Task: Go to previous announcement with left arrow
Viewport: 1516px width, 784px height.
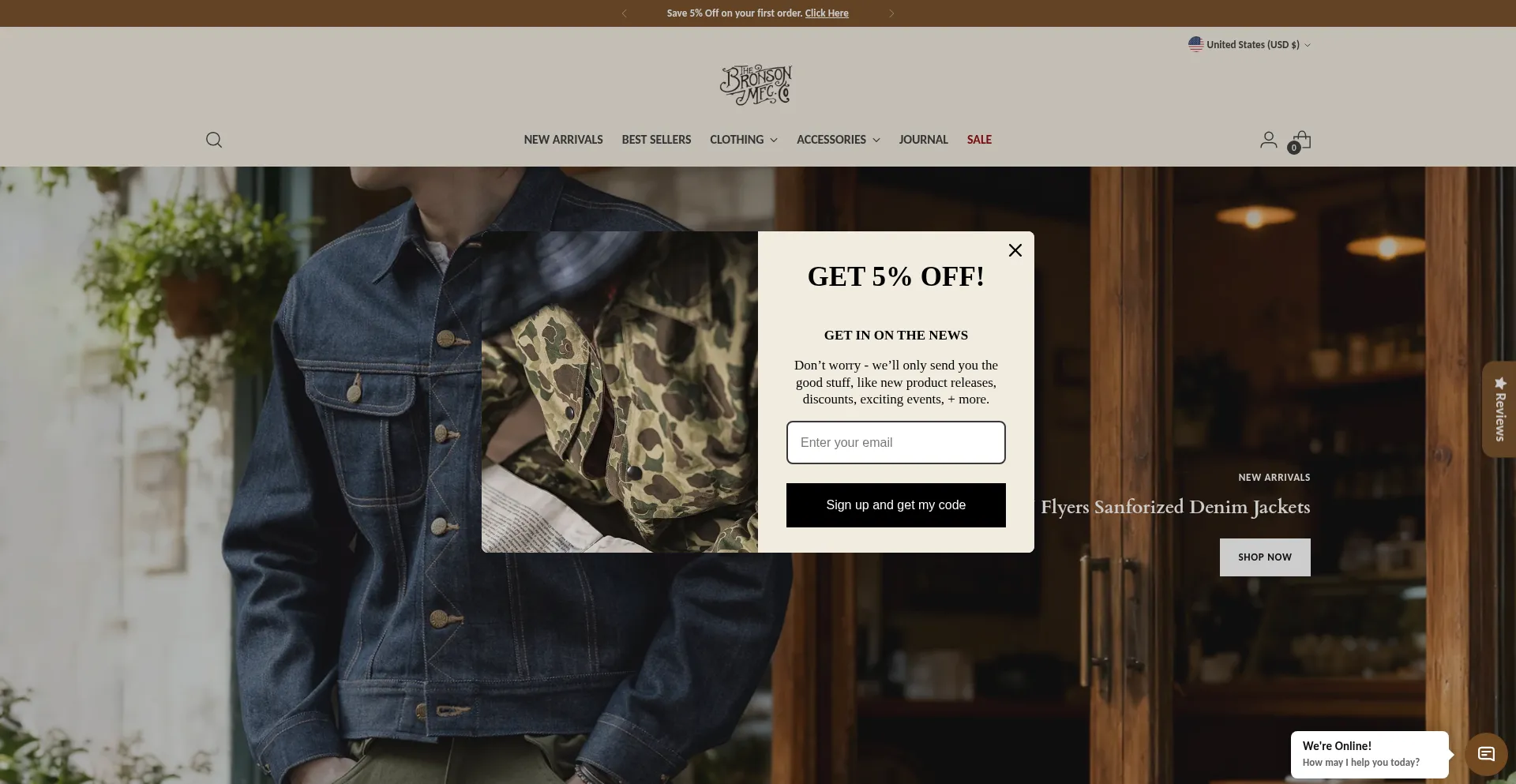Action: (x=625, y=13)
